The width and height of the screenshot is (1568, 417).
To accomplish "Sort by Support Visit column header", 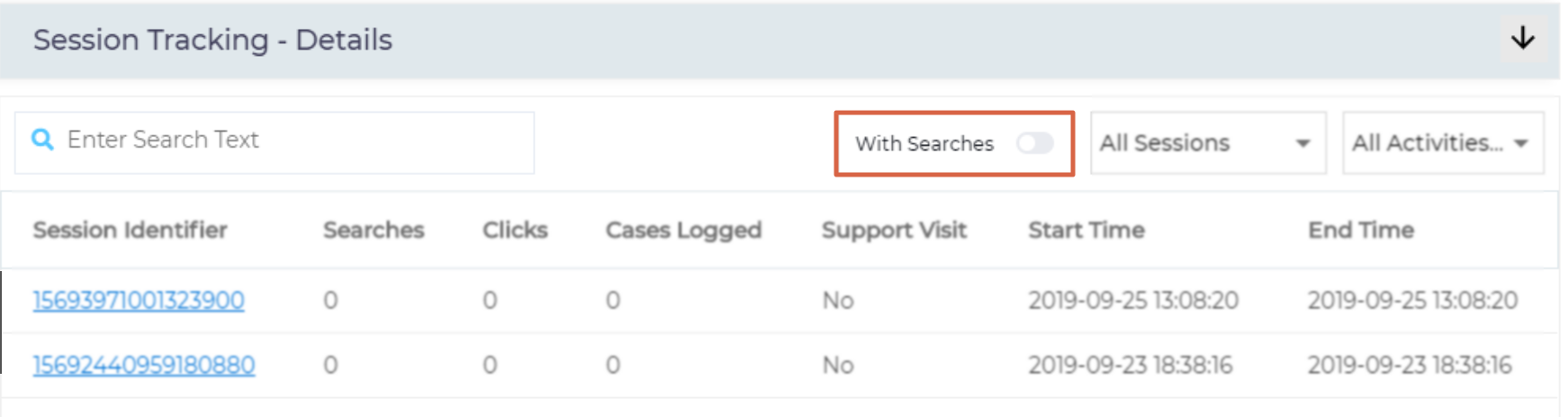I will pos(894,230).
